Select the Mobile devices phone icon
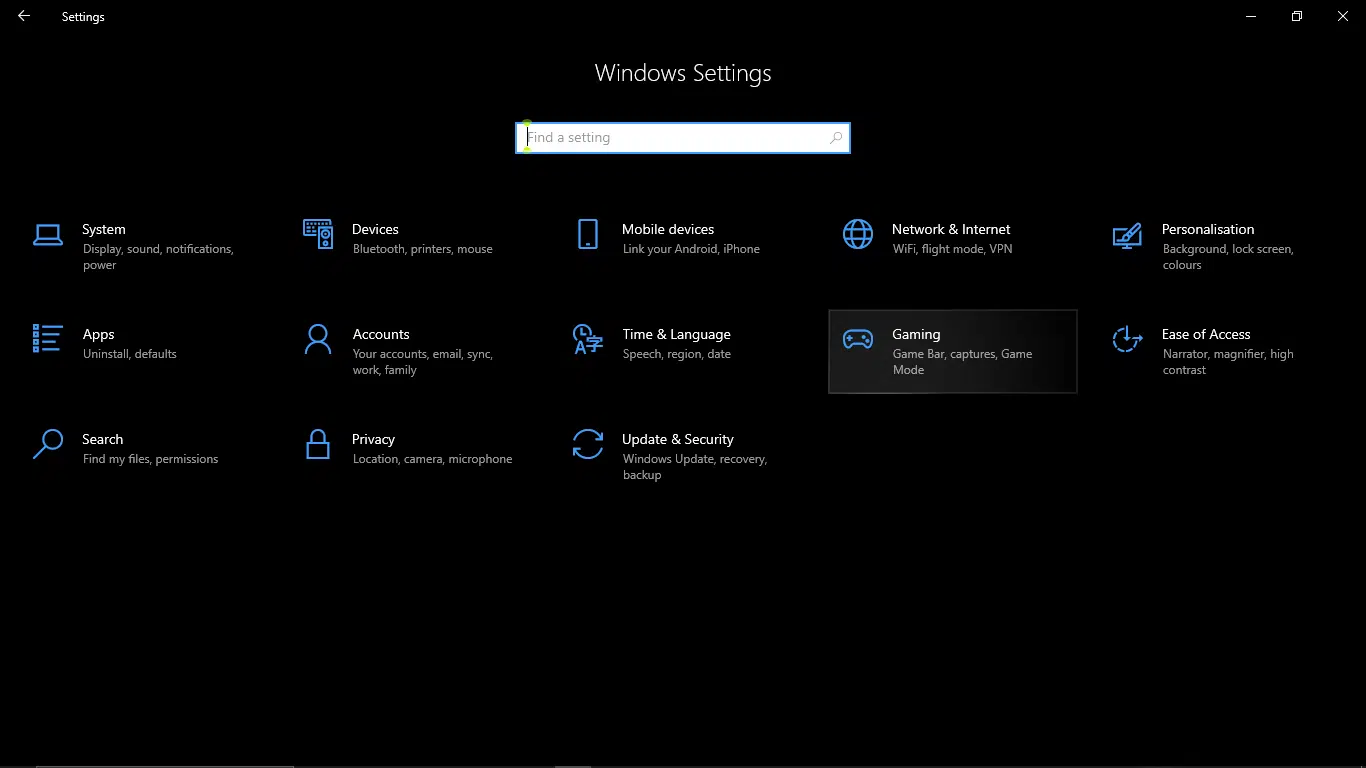The height and width of the screenshot is (768, 1366). (588, 234)
